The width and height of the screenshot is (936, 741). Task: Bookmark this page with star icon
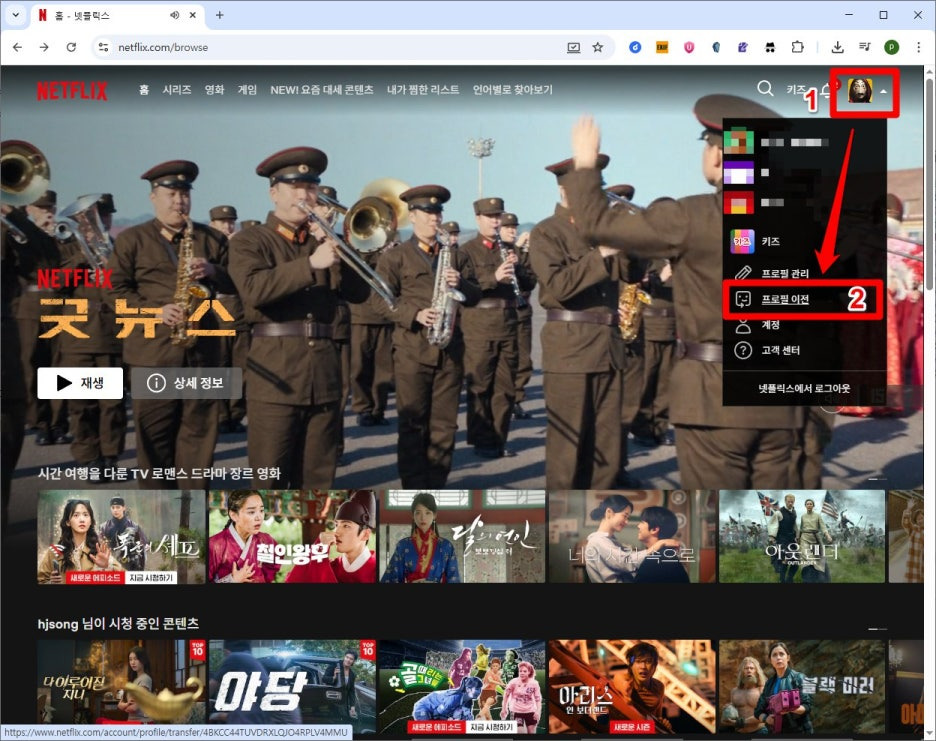click(598, 47)
